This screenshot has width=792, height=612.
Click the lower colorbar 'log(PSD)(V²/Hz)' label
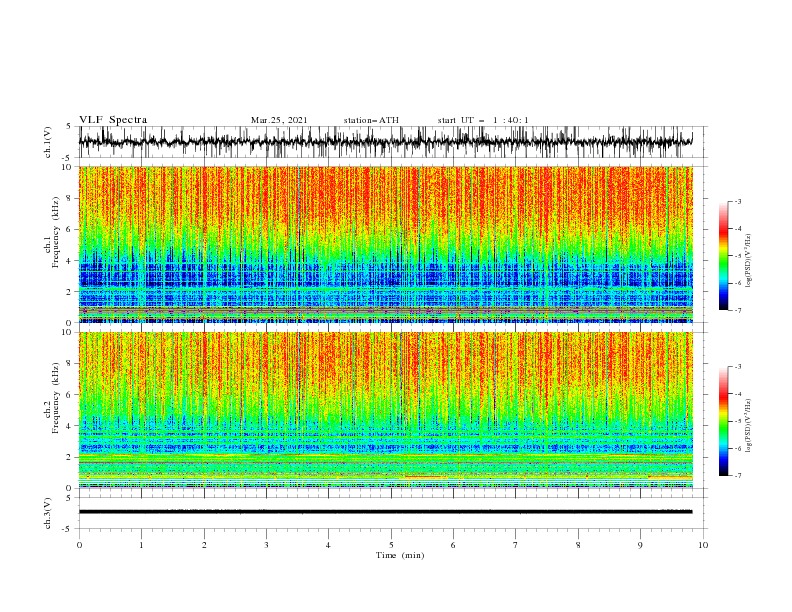tap(749, 426)
